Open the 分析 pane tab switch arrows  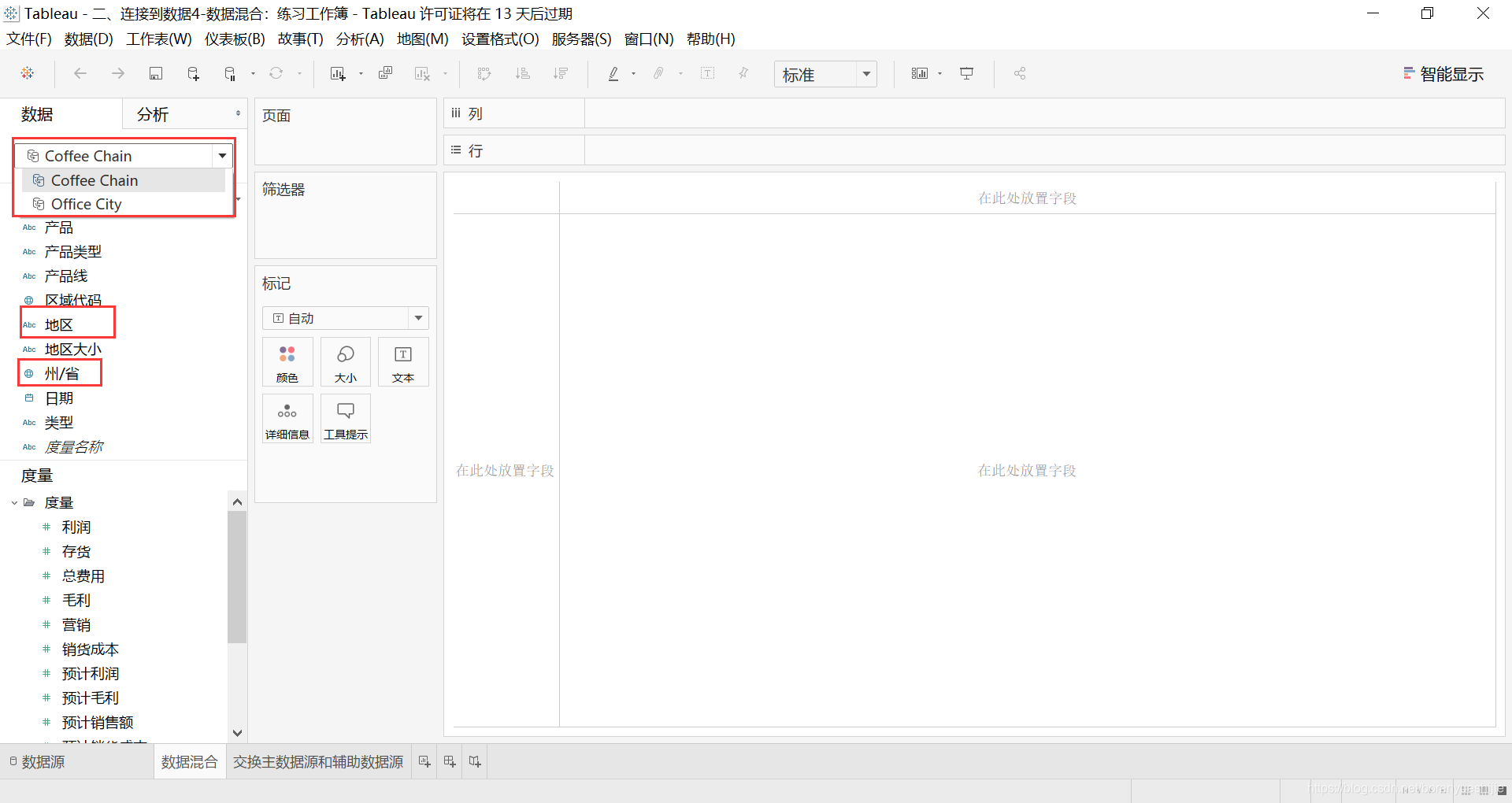(238, 113)
